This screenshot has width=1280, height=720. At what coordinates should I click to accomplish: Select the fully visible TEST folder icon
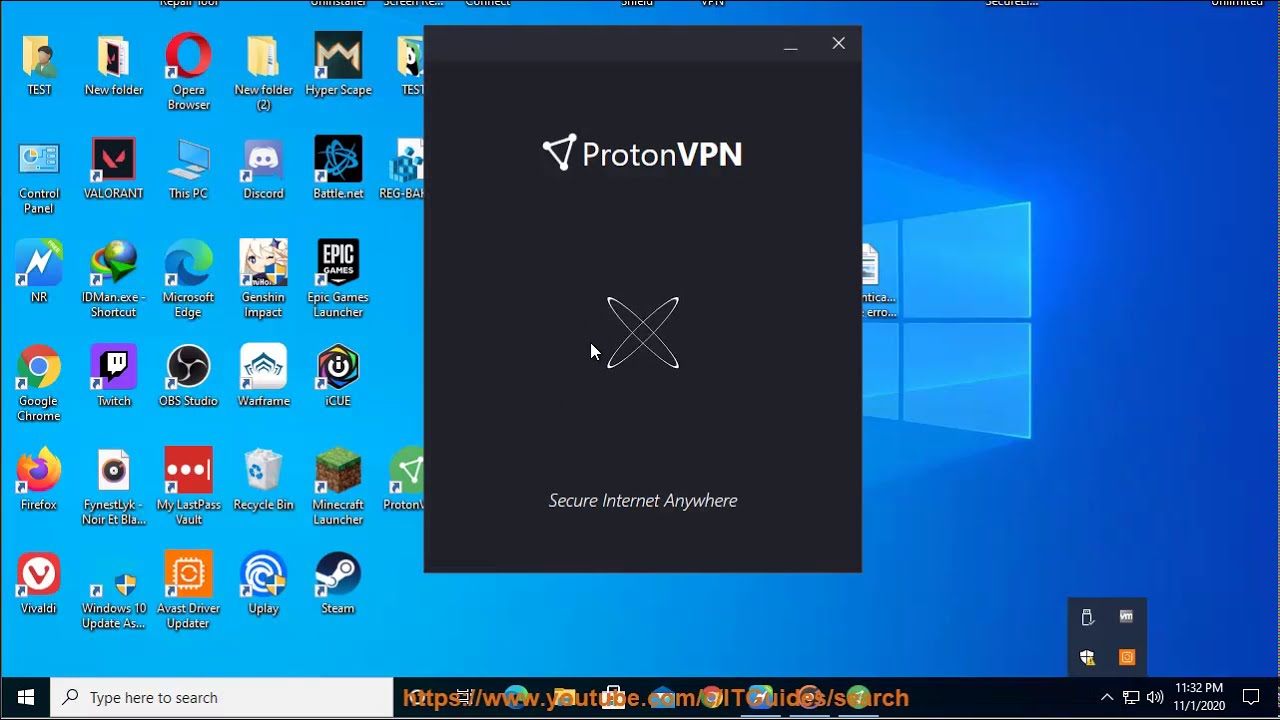tap(39, 64)
